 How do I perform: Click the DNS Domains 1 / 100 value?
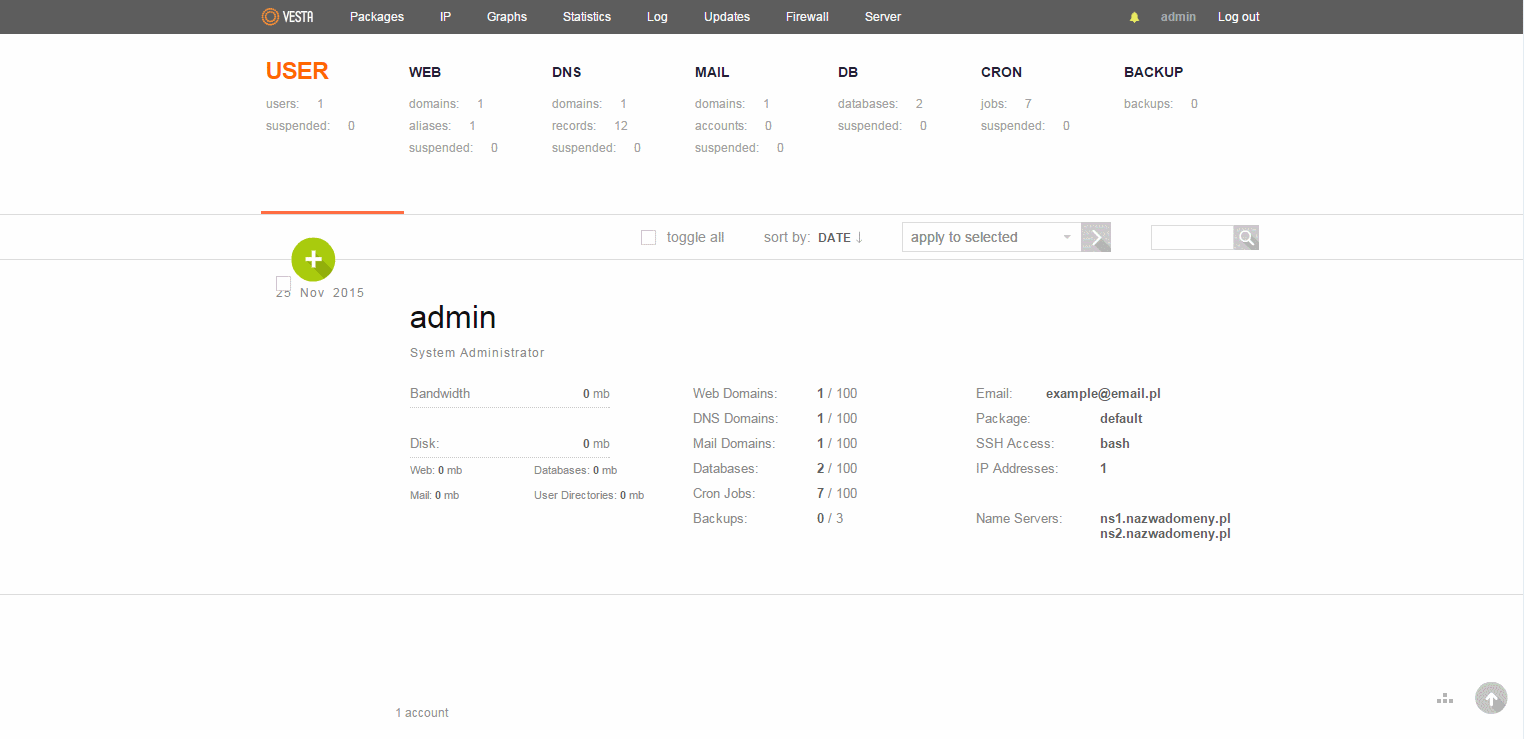[x=837, y=419]
